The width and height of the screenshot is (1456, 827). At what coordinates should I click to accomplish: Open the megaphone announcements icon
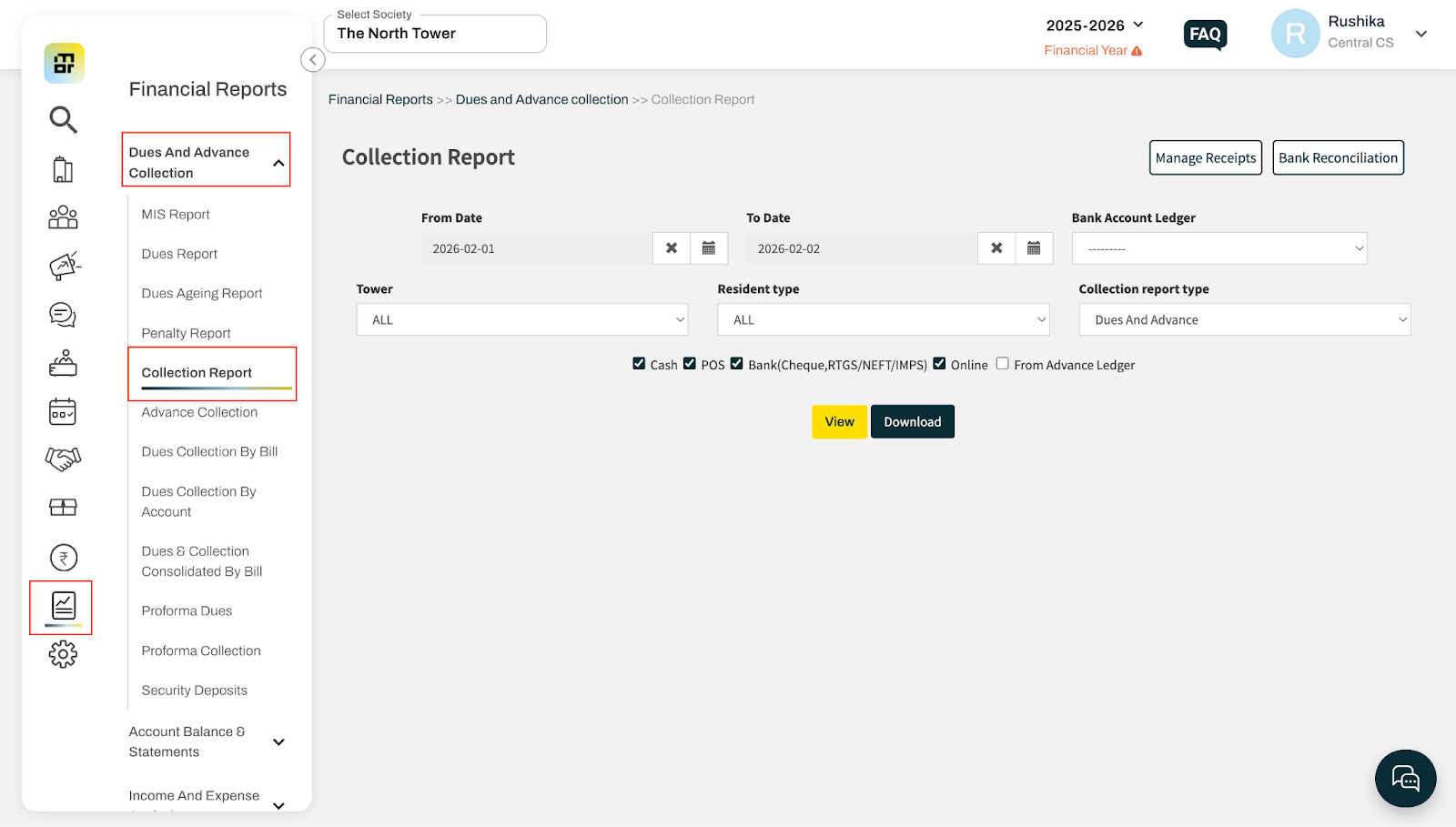64,266
